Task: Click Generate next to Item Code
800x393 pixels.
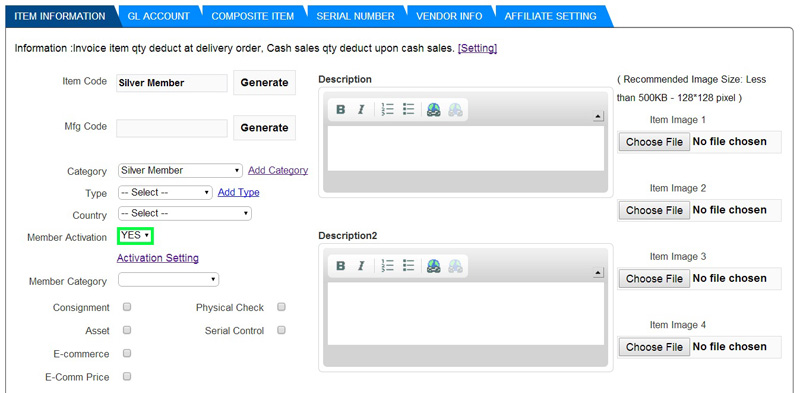Action: click(x=264, y=83)
